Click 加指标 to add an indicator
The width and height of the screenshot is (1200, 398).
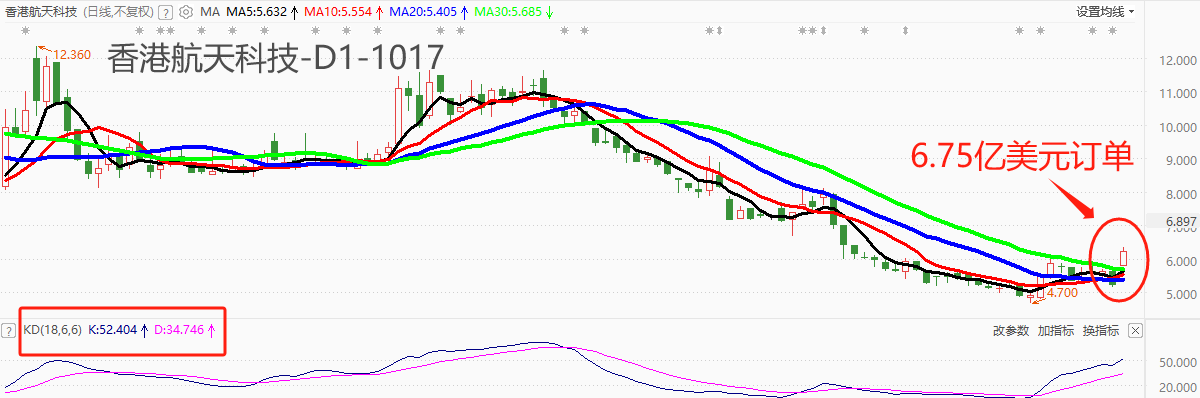coord(1055,330)
